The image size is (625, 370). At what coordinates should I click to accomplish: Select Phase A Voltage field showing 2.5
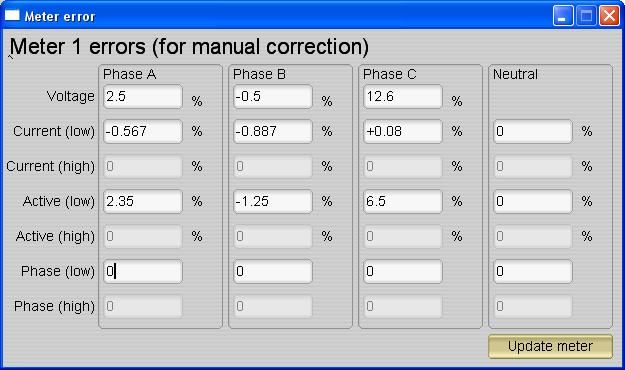tap(143, 96)
